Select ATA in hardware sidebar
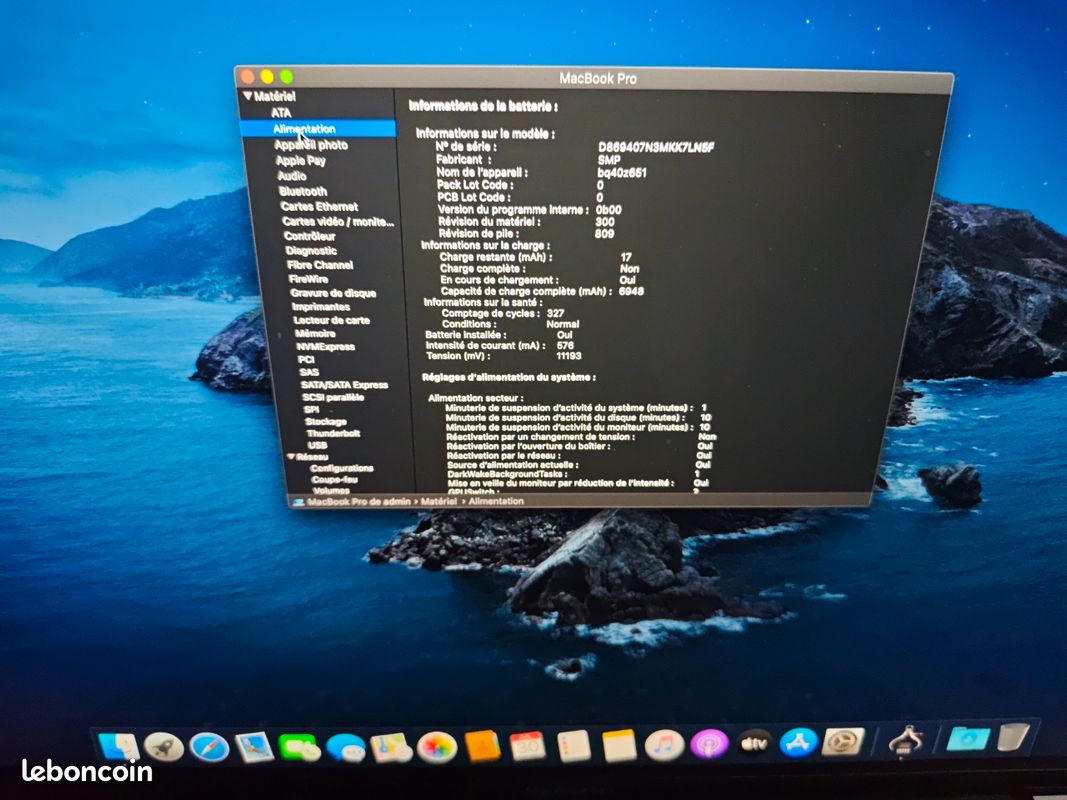Viewport: 1067px width, 800px height. click(281, 113)
